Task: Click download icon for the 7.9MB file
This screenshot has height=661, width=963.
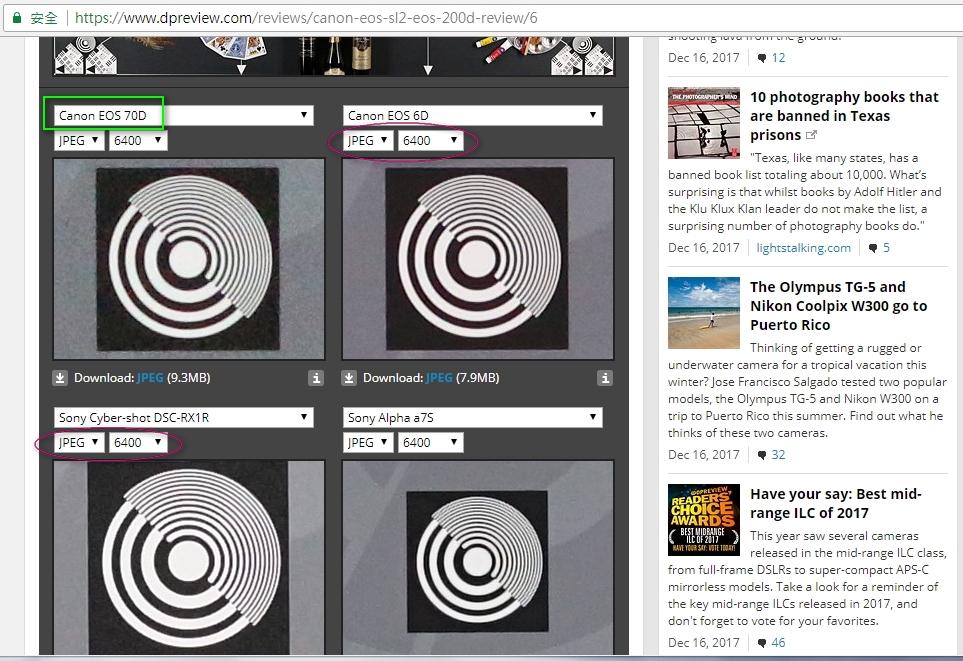Action: coord(349,378)
